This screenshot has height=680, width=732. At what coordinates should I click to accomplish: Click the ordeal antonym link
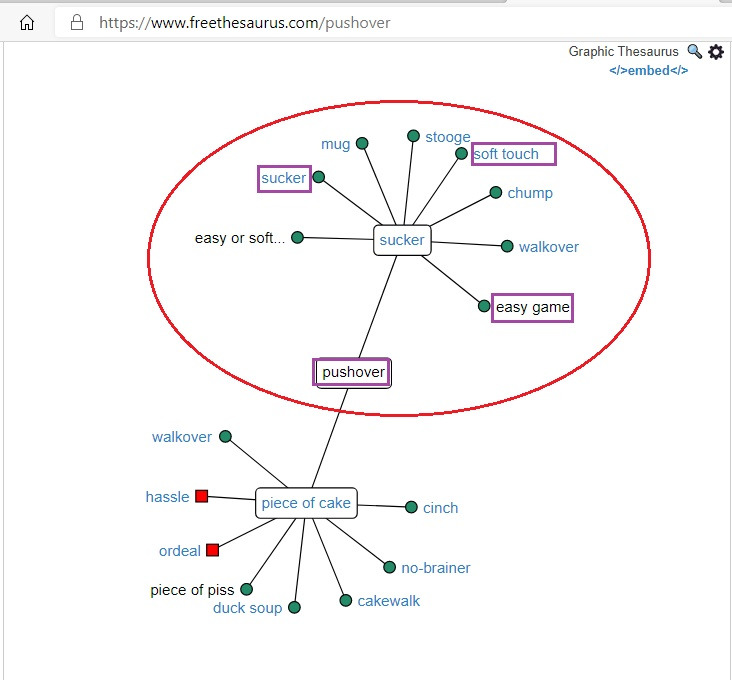(180, 551)
